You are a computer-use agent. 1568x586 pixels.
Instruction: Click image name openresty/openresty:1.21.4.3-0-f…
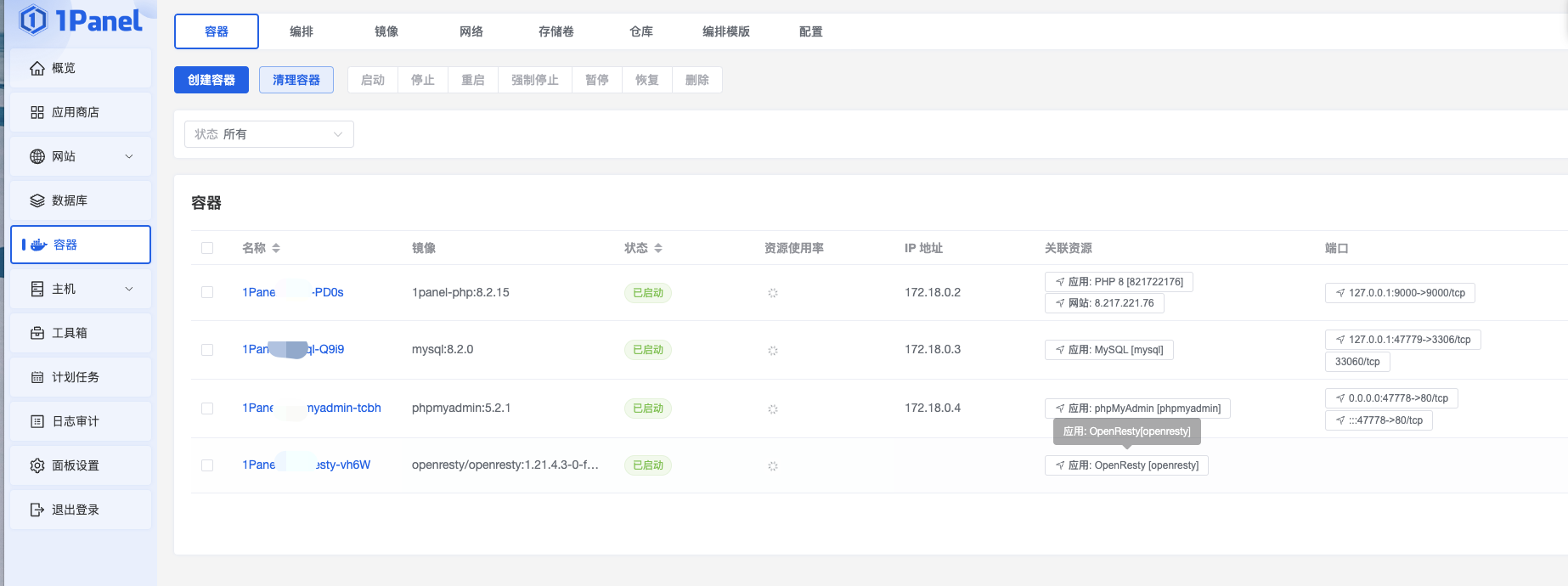point(505,465)
